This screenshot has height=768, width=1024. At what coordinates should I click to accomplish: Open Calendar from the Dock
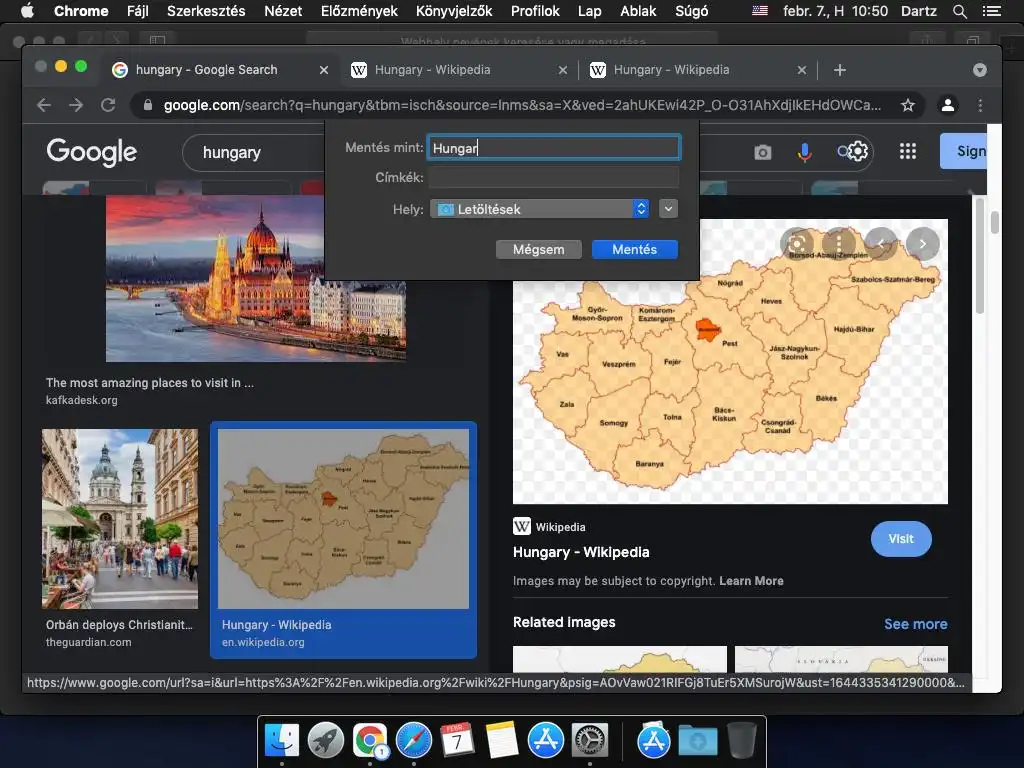pos(457,741)
